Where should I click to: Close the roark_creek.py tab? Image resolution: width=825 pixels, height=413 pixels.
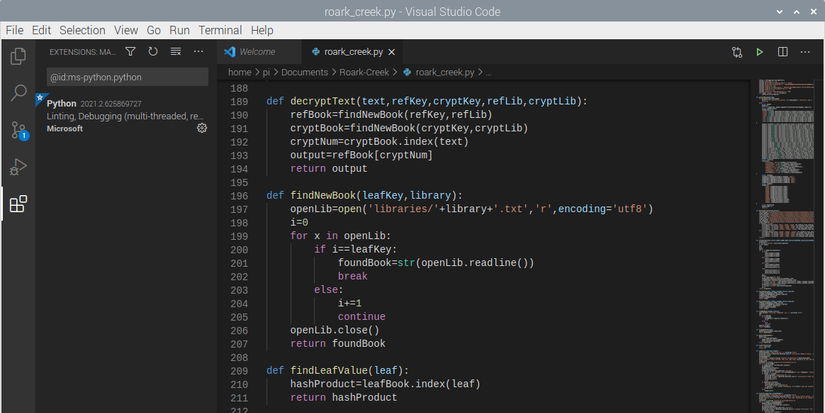[x=391, y=52]
